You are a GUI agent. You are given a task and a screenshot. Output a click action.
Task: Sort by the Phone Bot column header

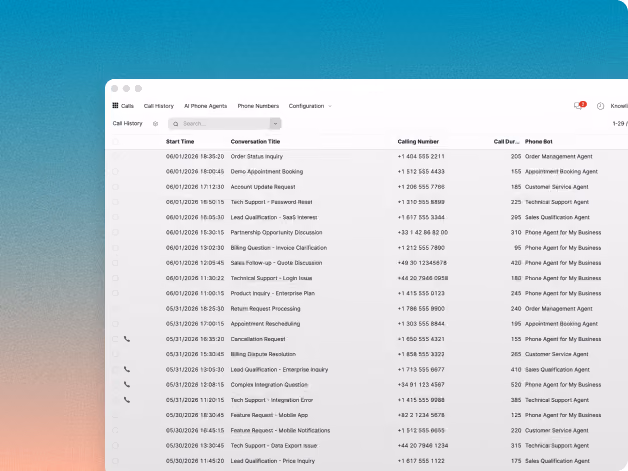click(538, 141)
